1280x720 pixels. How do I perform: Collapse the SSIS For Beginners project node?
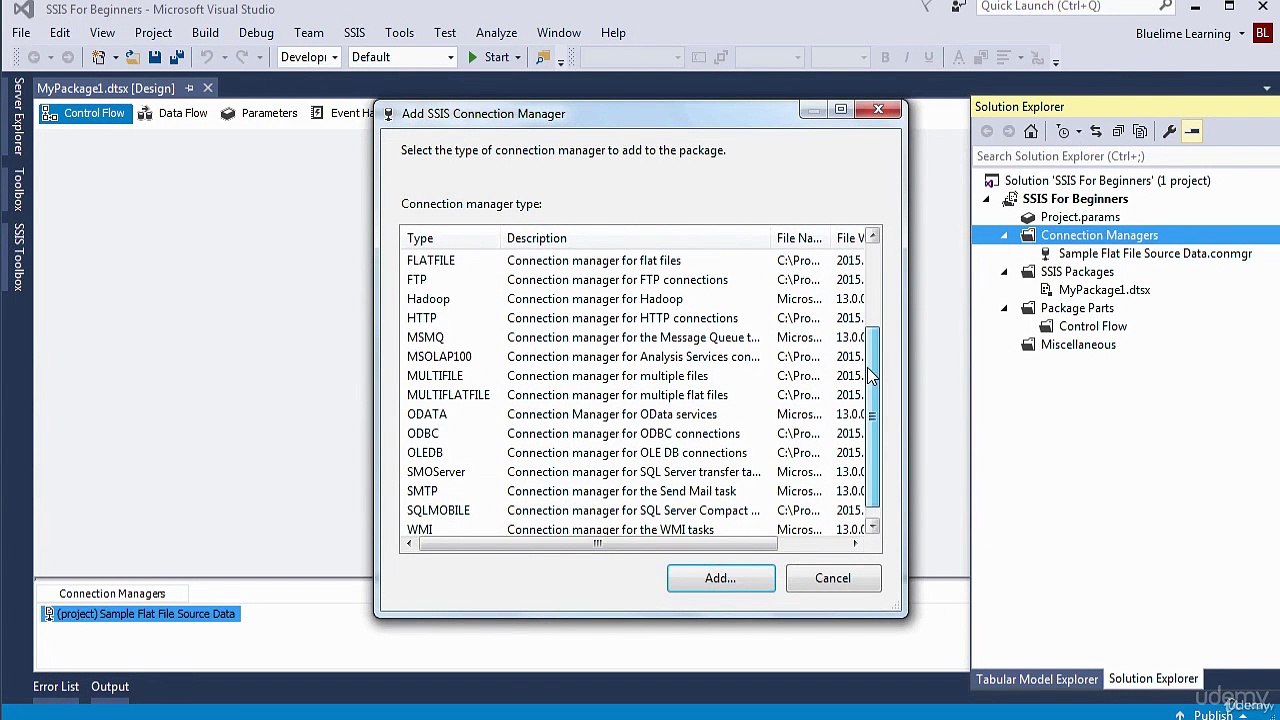(986, 199)
